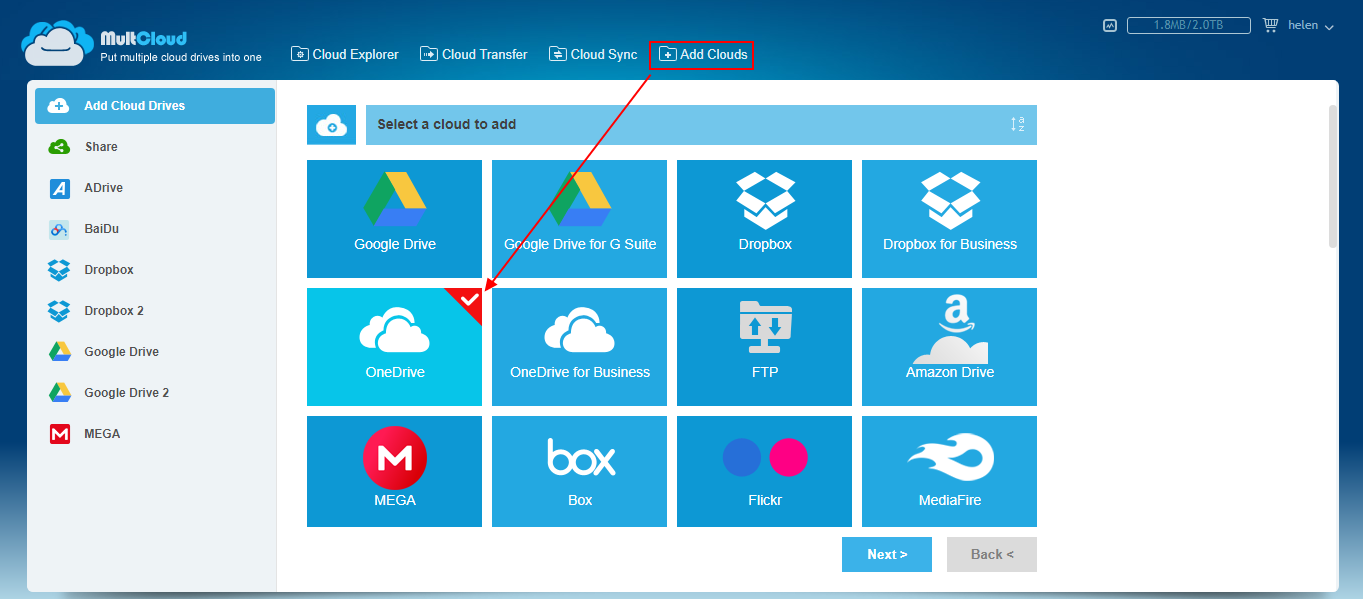Select OneDrive for Business tile

point(579,347)
